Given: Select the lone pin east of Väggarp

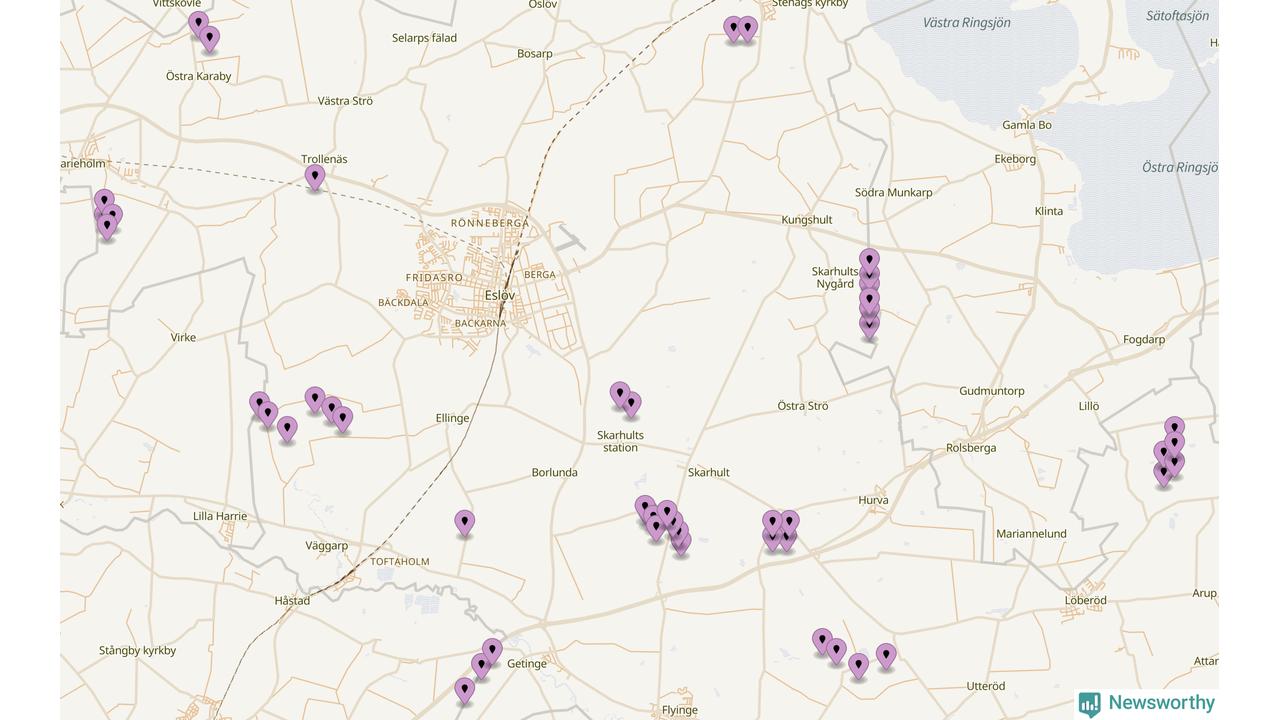Looking at the screenshot, I should click(464, 523).
